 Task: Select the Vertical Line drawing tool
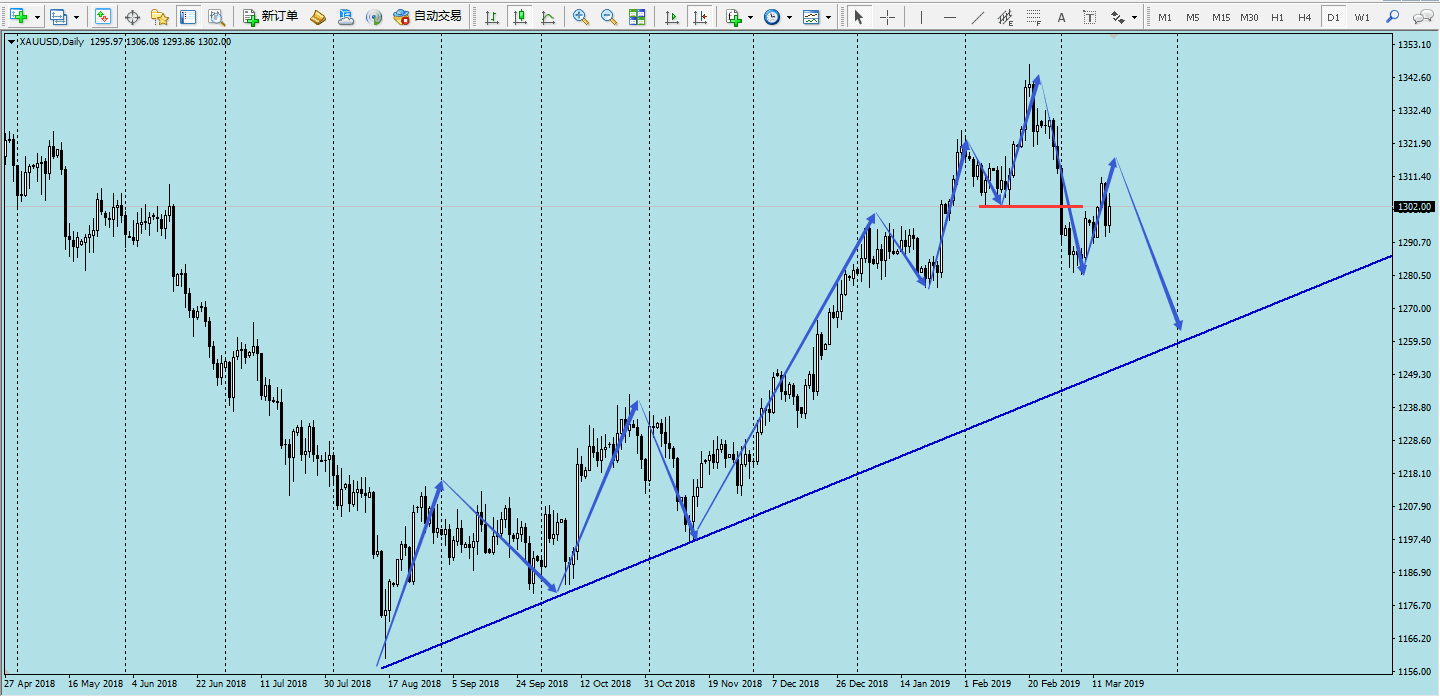coord(922,17)
